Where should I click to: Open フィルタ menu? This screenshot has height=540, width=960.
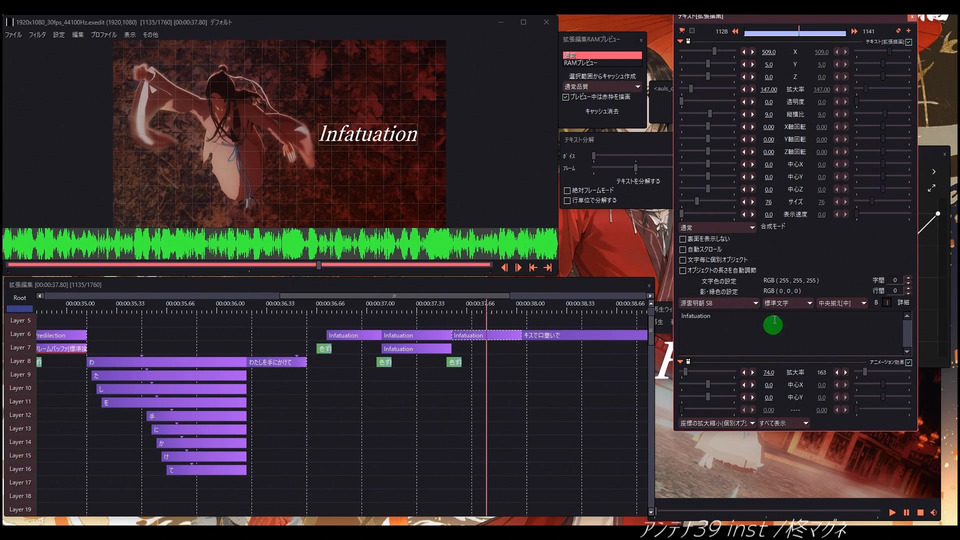click(37, 35)
